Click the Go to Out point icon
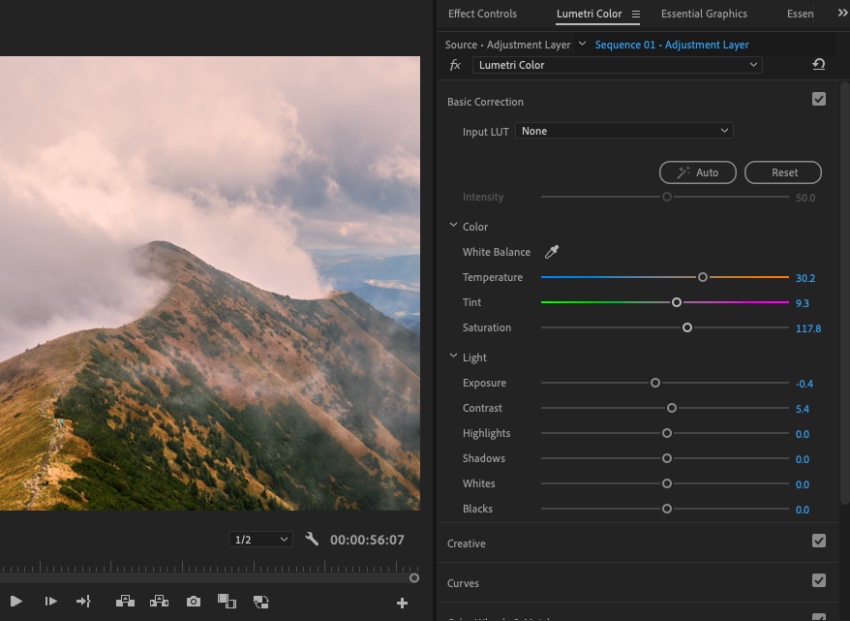This screenshot has width=850, height=621. click(83, 601)
